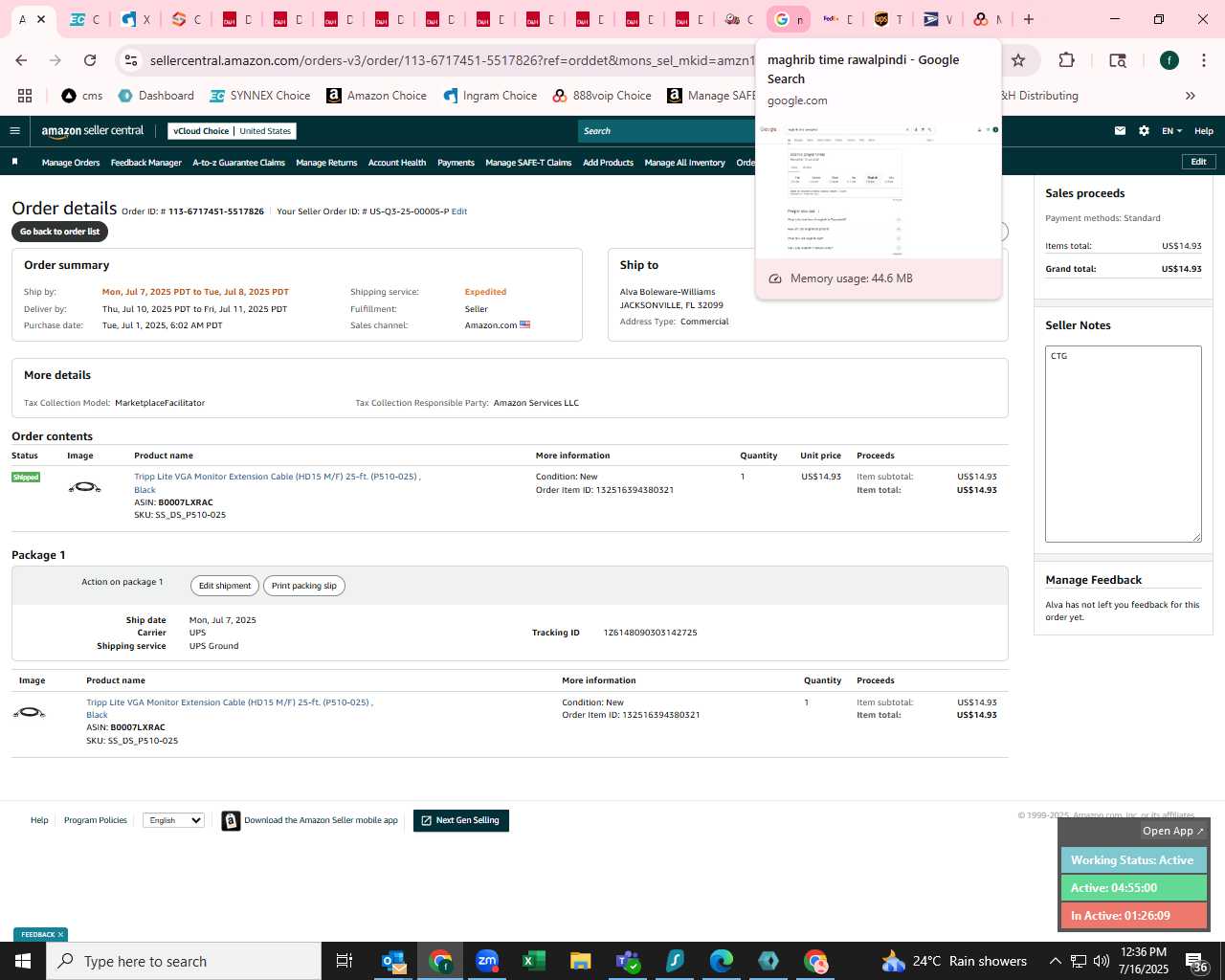This screenshot has height=980, width=1225.
Task: Bookmark this page with the star icon
Action: coord(1018,60)
